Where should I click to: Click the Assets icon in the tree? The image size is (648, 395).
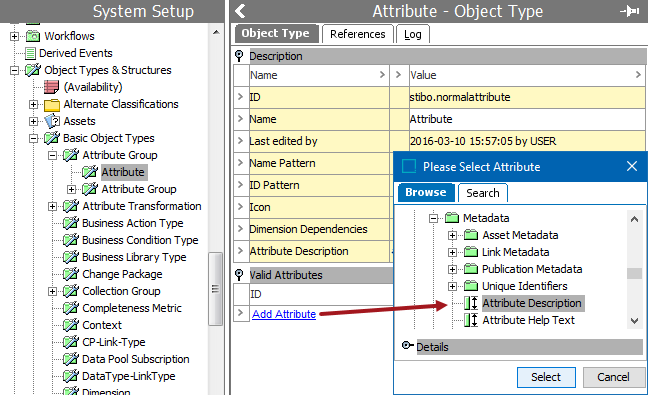coord(52,121)
